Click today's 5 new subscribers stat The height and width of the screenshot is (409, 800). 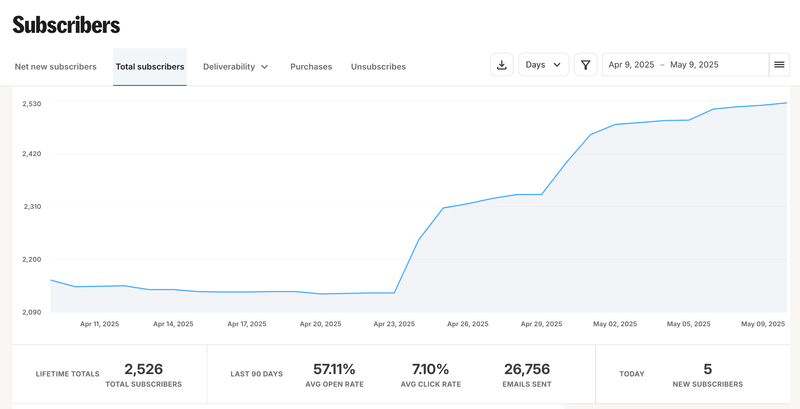point(707,370)
